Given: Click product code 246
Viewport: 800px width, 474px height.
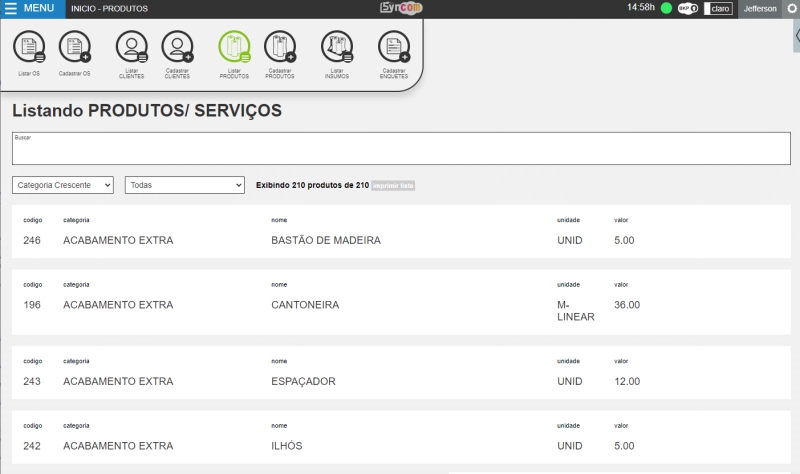Looking at the screenshot, I should 32,240.
